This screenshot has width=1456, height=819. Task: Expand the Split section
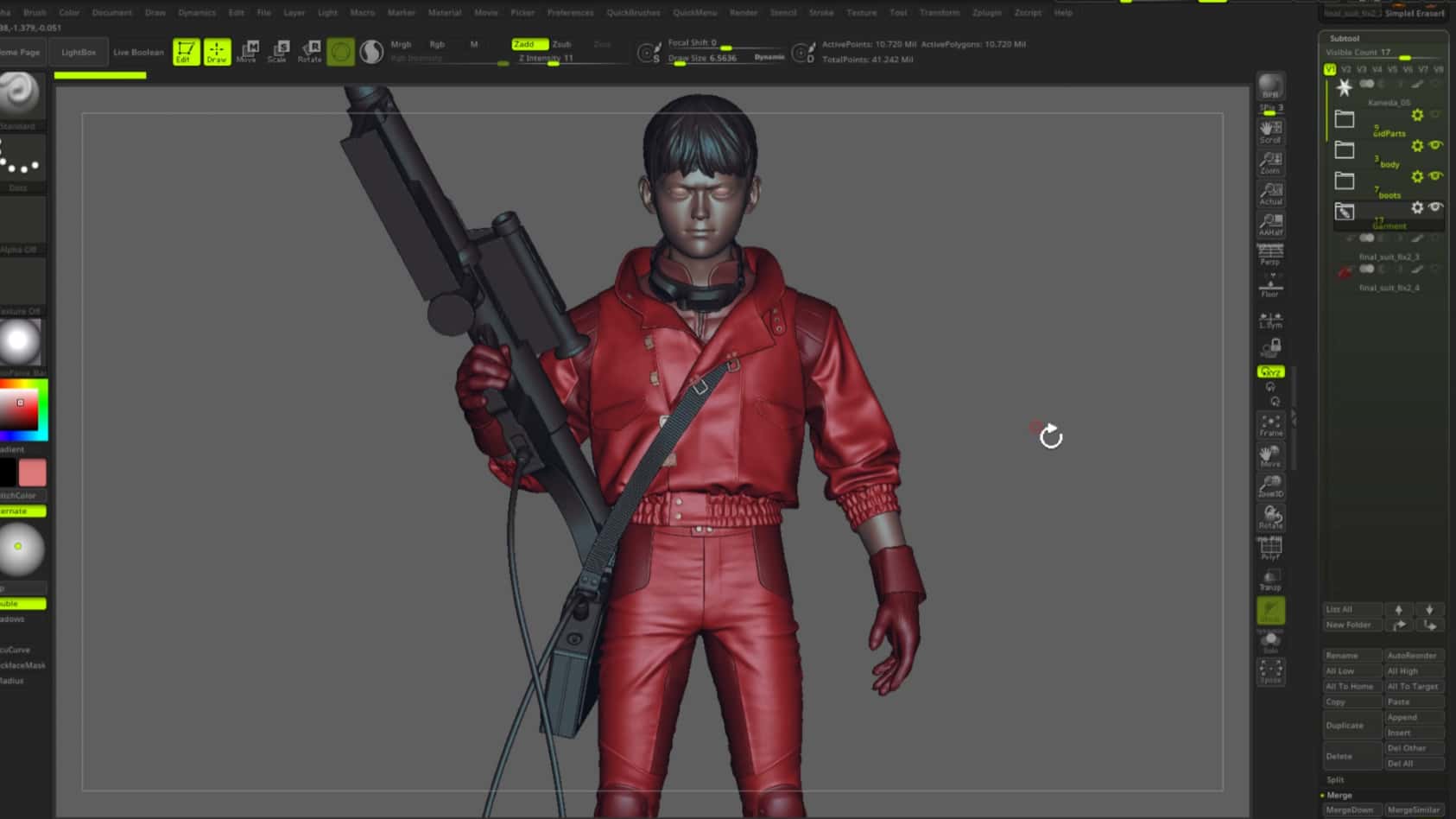pyautogui.click(x=1336, y=779)
